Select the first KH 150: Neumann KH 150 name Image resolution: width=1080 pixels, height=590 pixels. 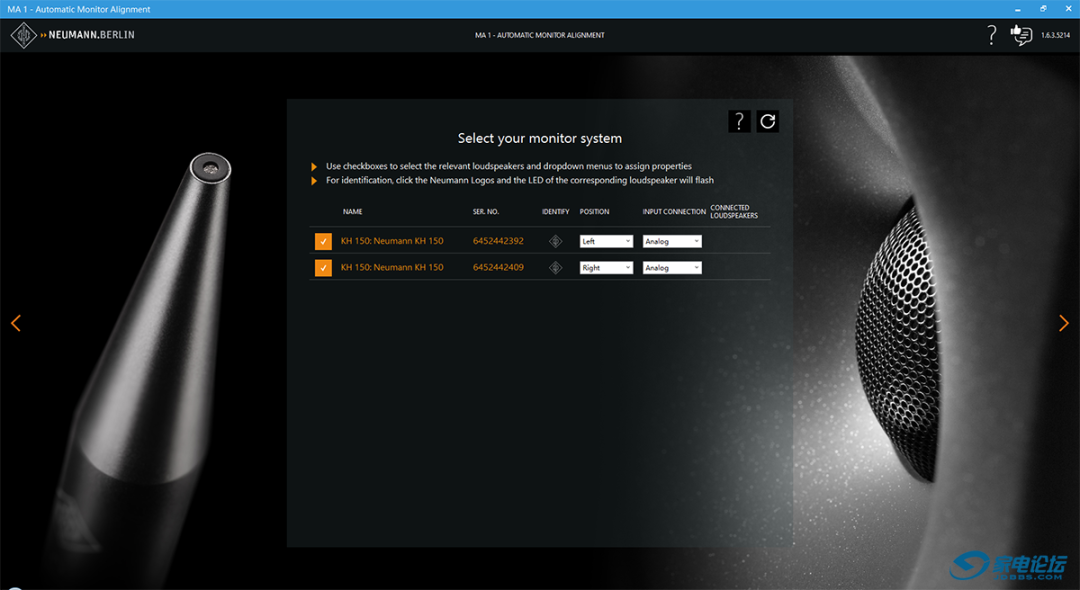click(392, 241)
